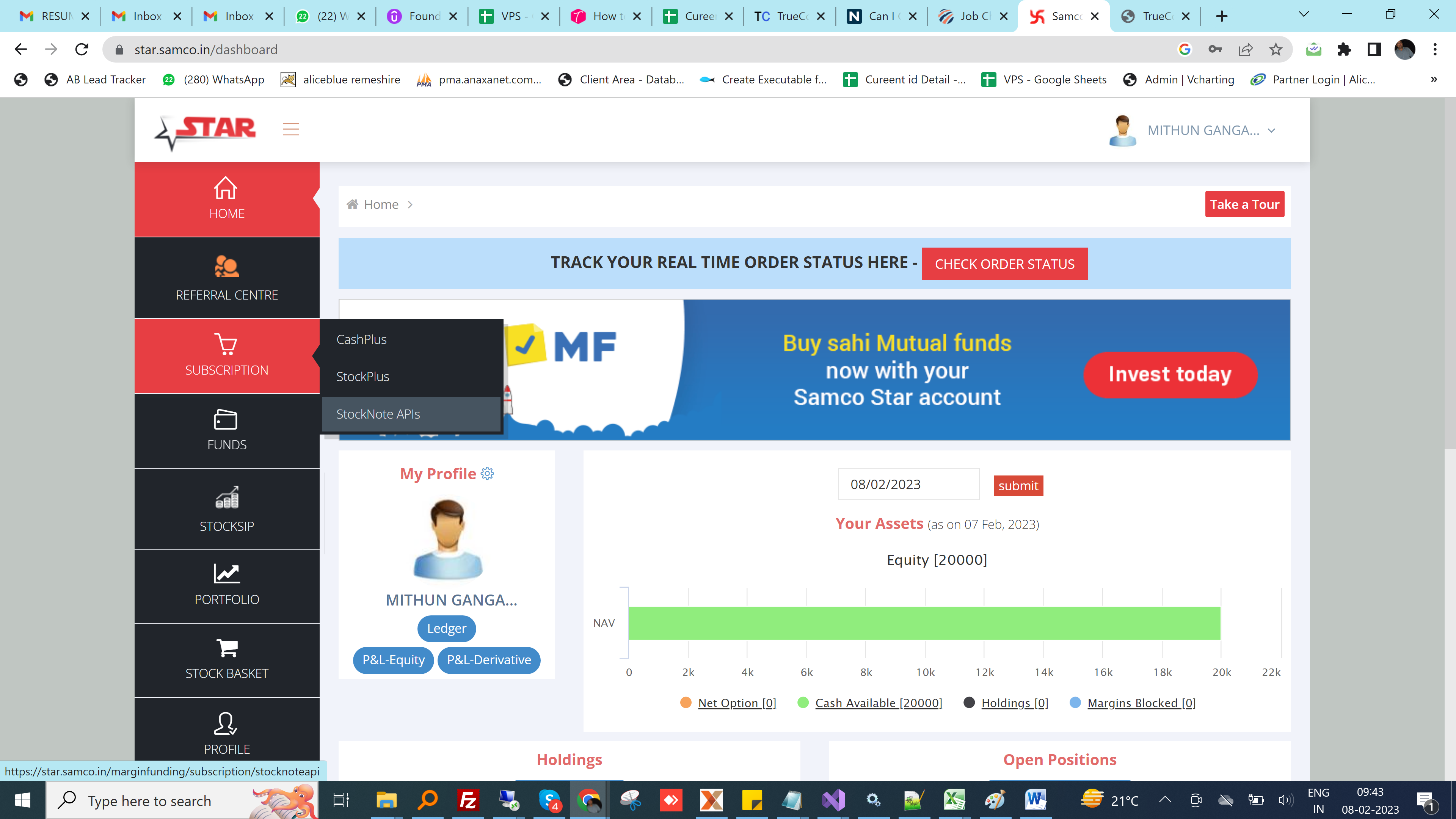Open Chrome three-dot menu
The image size is (1456, 819).
pos(1435,49)
